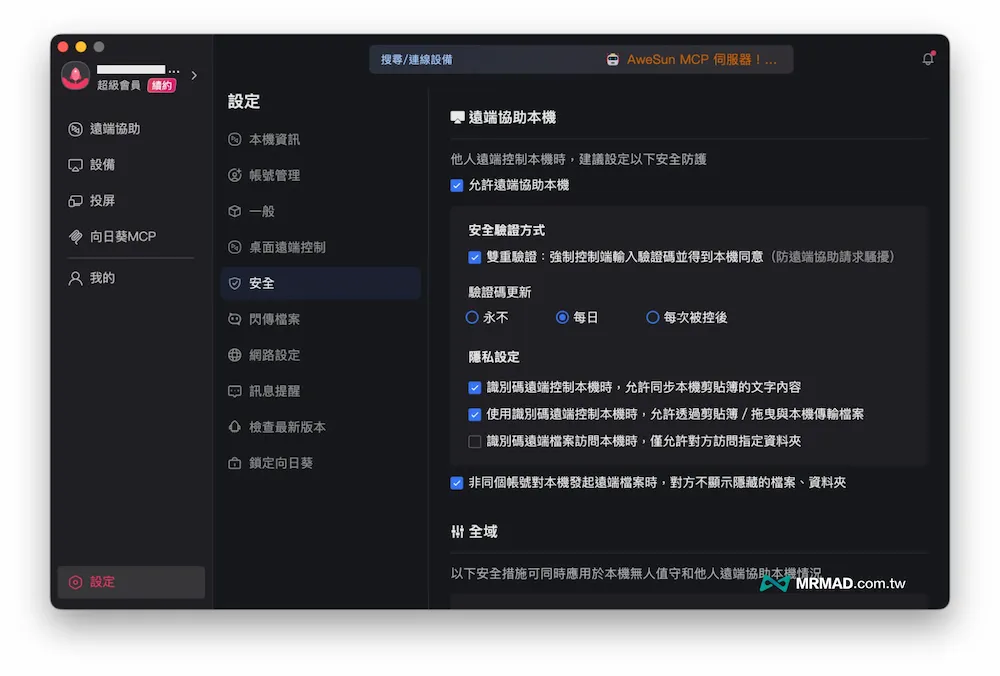Open 設備 in the left sidebar

[130, 165]
